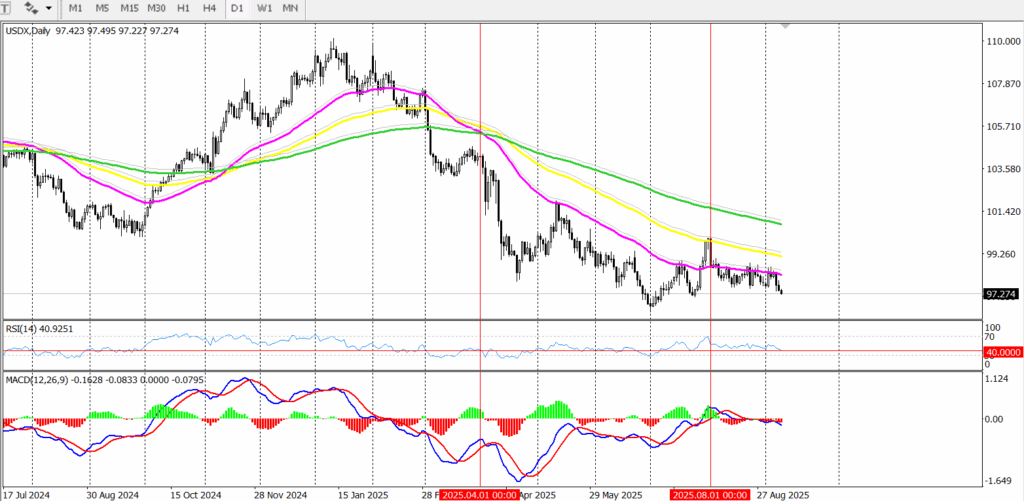The image size is (1024, 501).
Task: Toggle the active D1 daily timeframe
Action: coord(236,8)
